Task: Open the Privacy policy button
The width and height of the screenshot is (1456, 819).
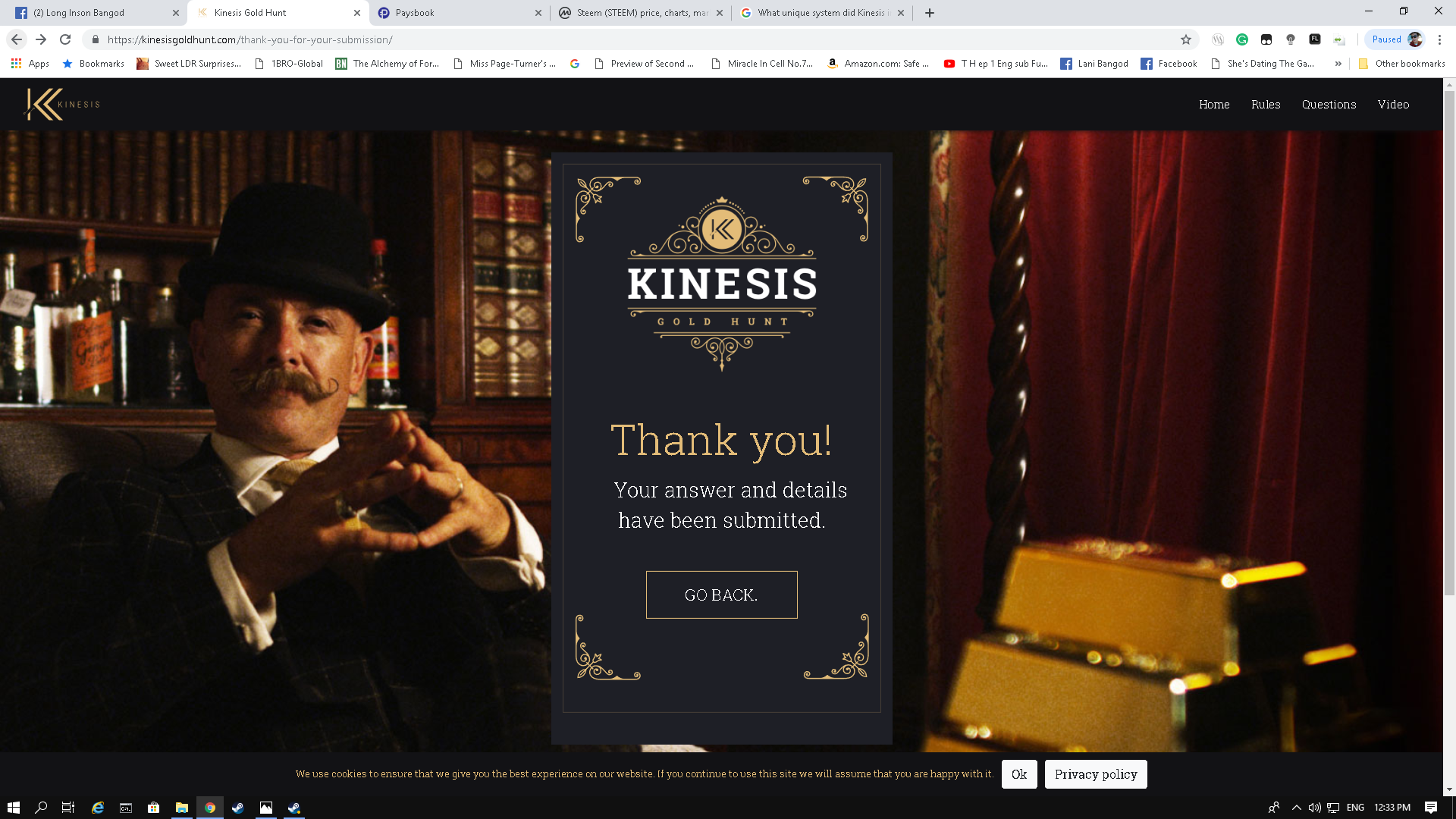Action: [1095, 774]
